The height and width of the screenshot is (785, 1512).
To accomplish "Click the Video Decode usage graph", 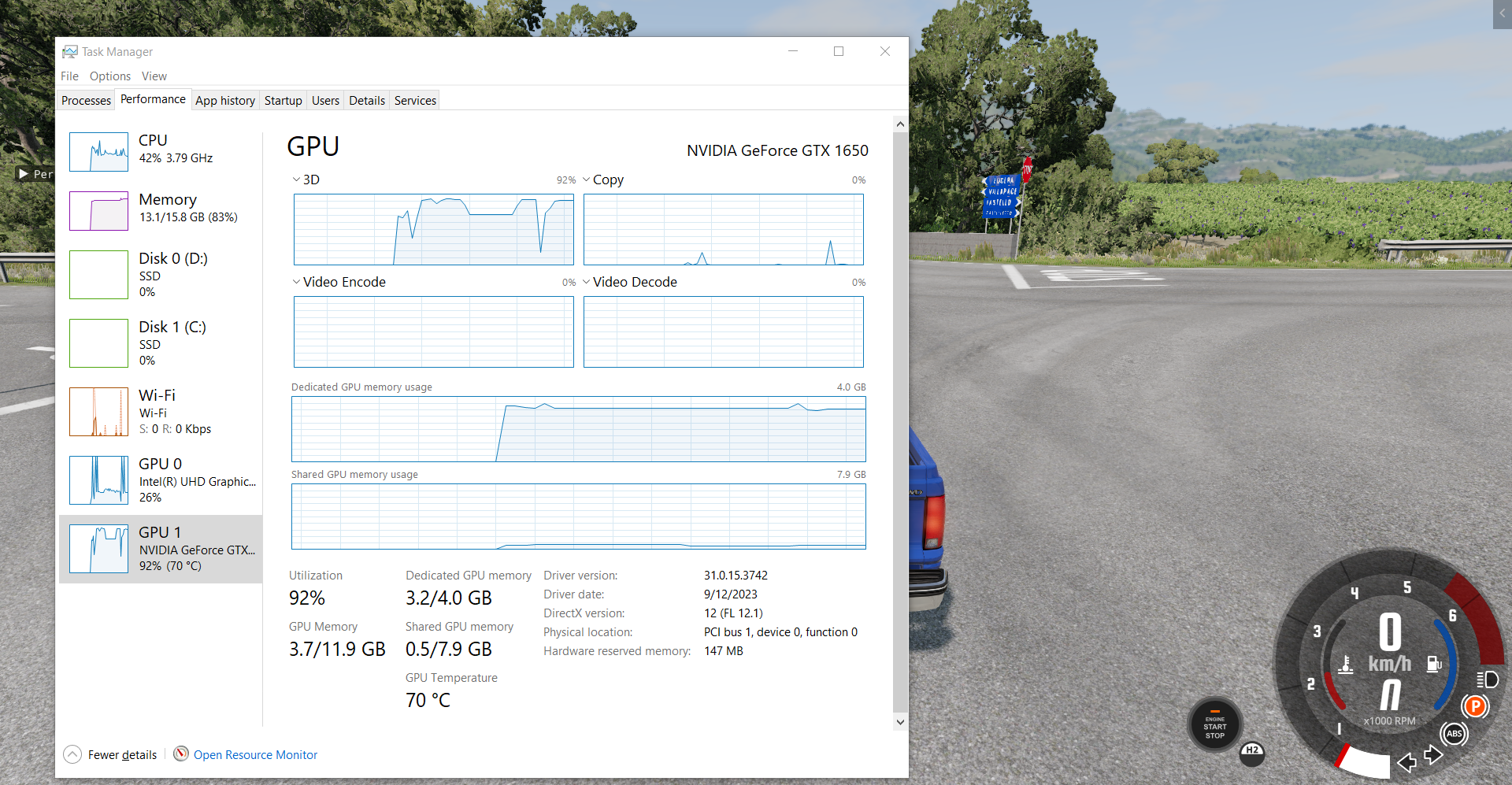I will [724, 332].
